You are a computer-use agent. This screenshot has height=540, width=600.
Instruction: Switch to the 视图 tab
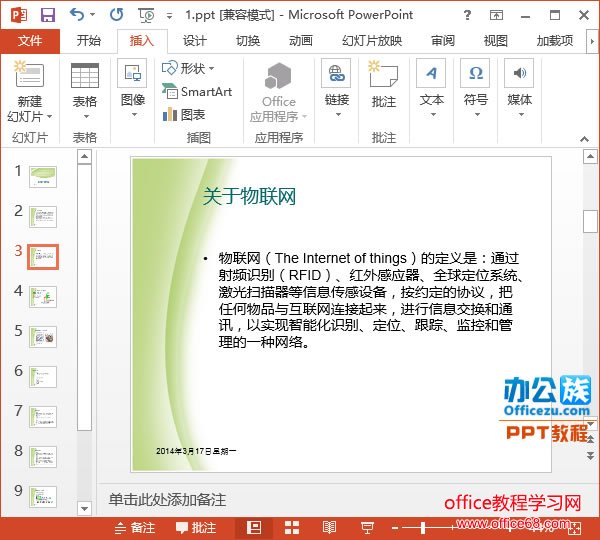[496, 41]
